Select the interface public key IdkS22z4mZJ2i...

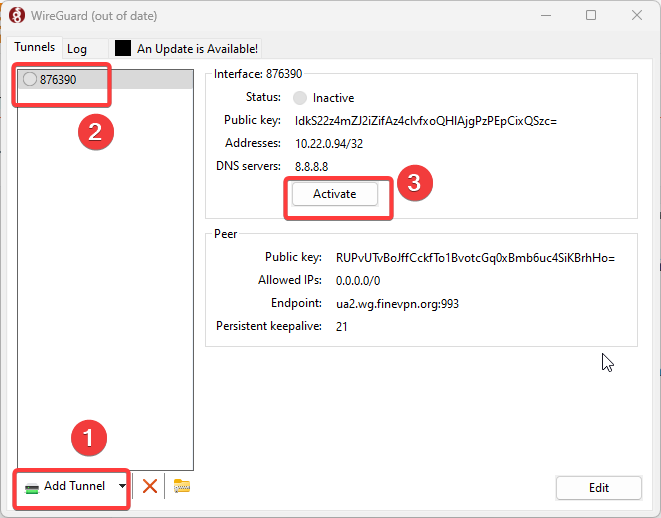(426, 121)
